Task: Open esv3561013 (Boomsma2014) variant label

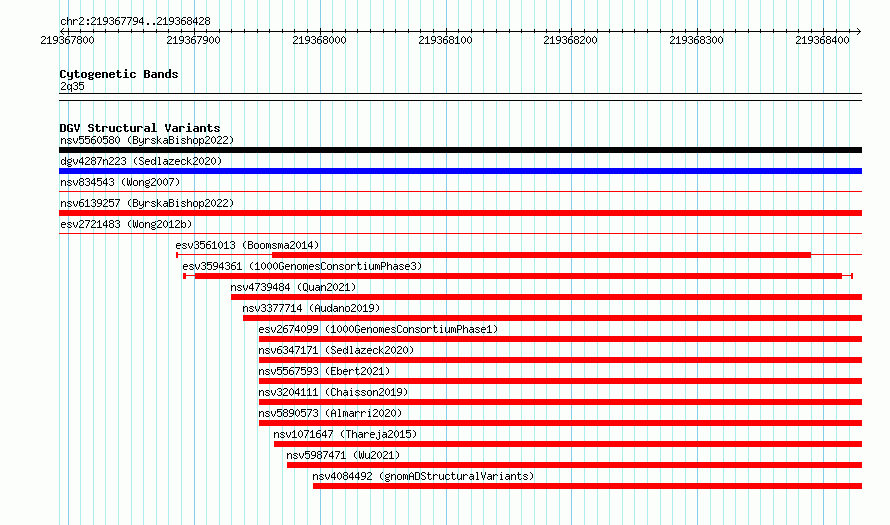Action: pyautogui.click(x=247, y=245)
